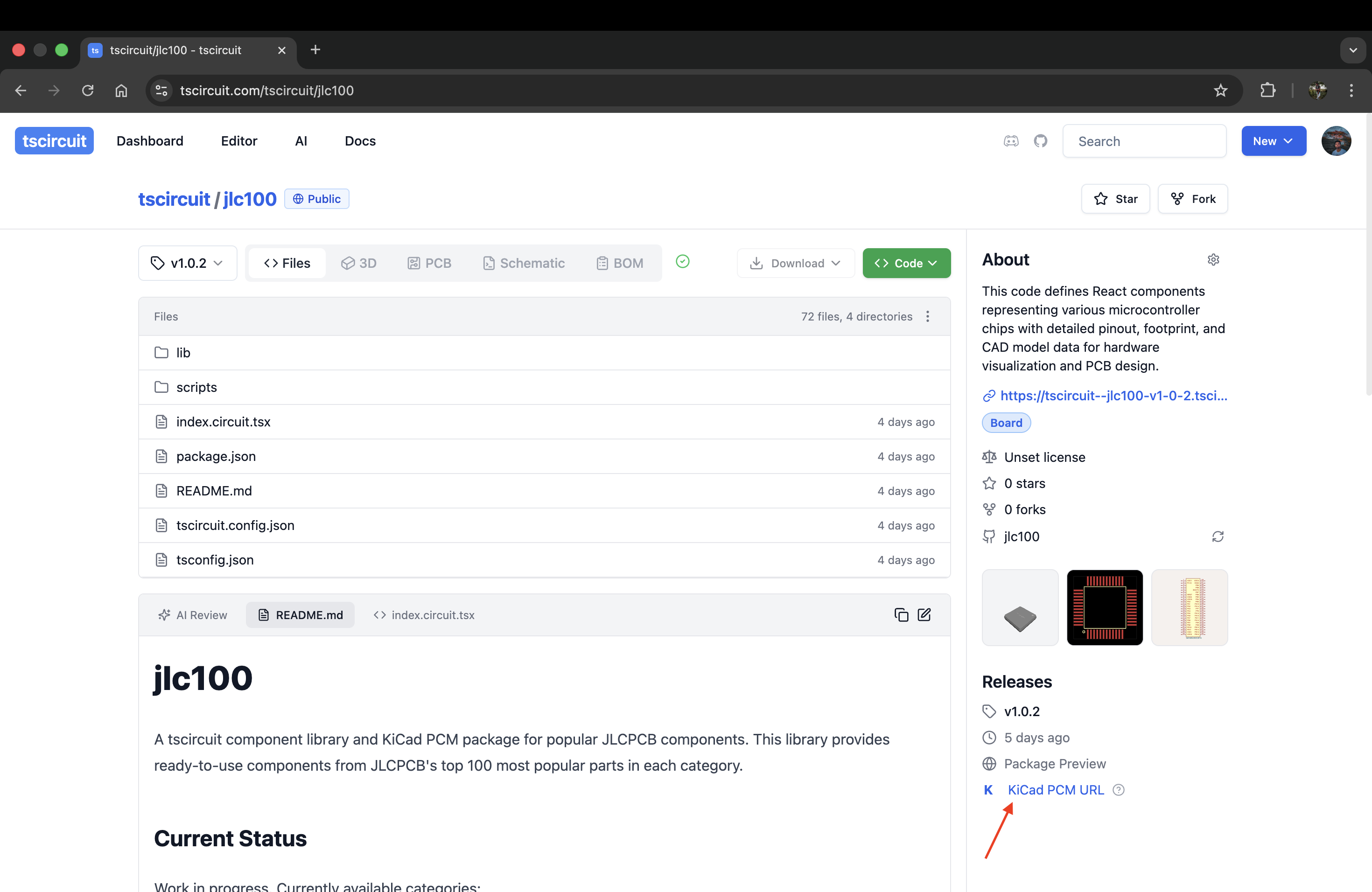Fork the repository
This screenshot has height=892, width=1372.
(1192, 199)
